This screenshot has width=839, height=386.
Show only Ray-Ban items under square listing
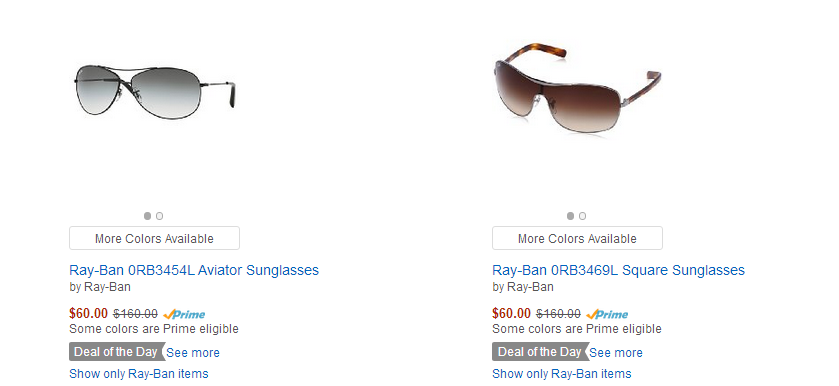pos(562,374)
